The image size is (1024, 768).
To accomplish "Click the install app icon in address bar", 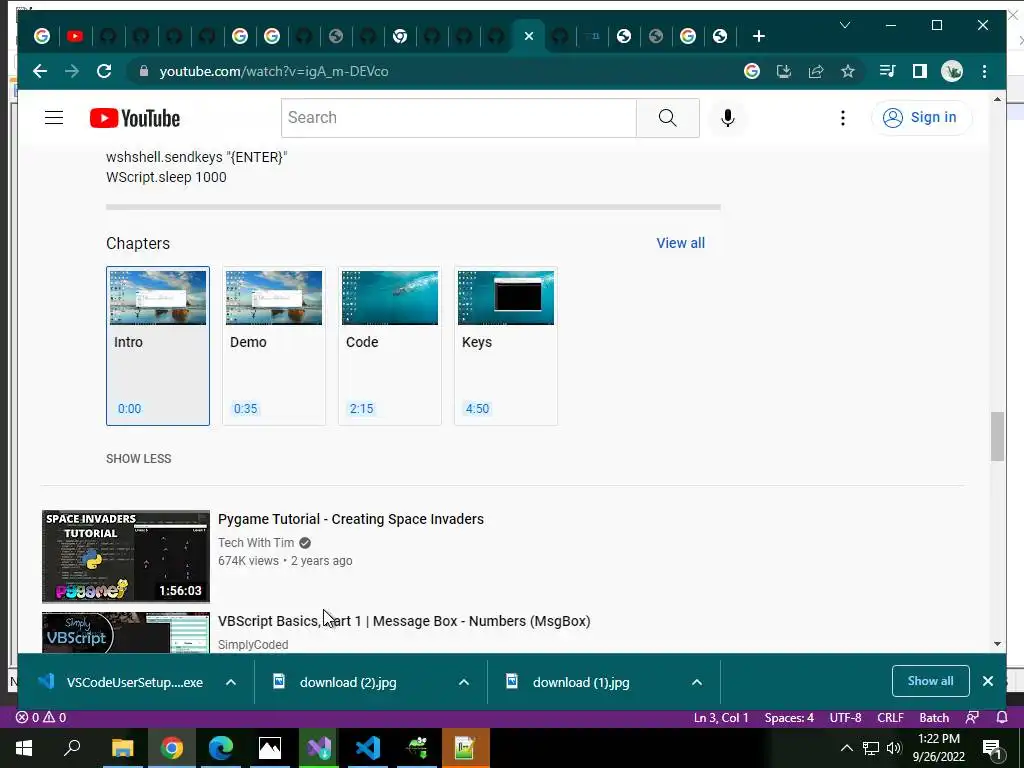I will pyautogui.click(x=784, y=71).
